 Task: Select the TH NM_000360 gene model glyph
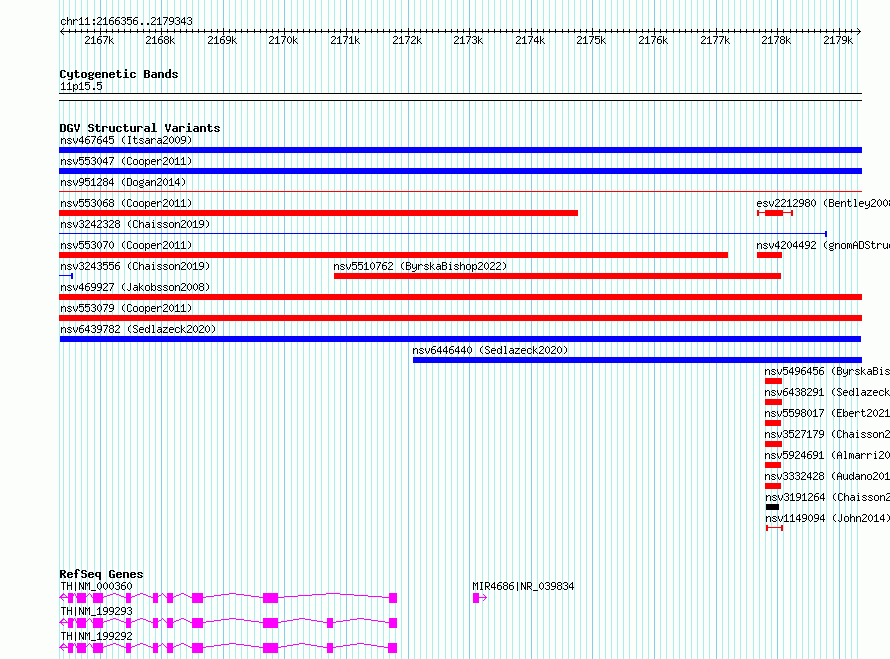point(228,598)
